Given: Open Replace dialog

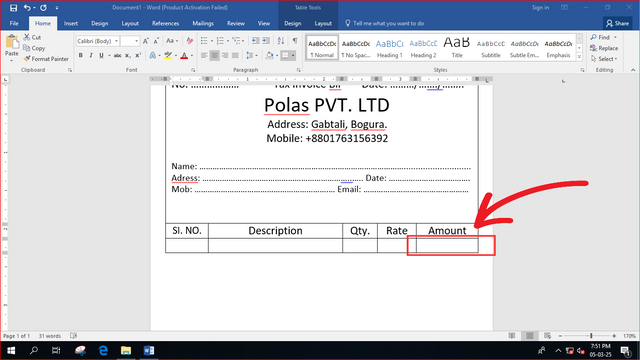Looking at the screenshot, I should pos(604,48).
